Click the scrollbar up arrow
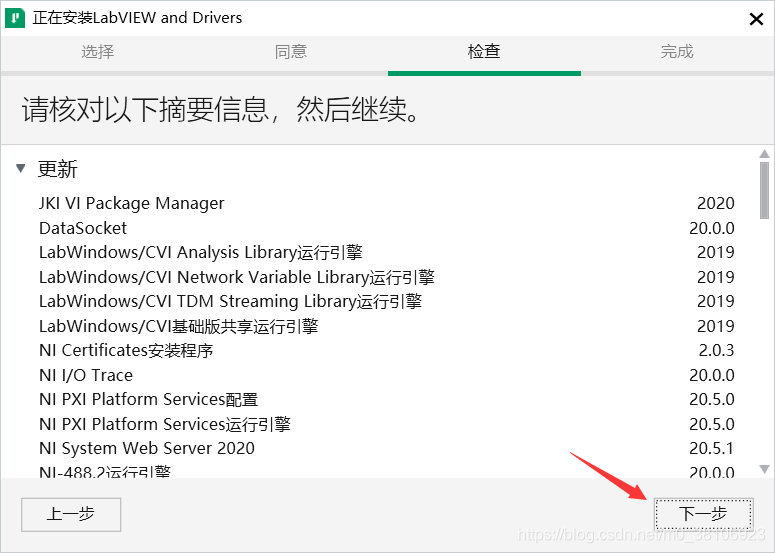775x553 pixels. [764, 154]
